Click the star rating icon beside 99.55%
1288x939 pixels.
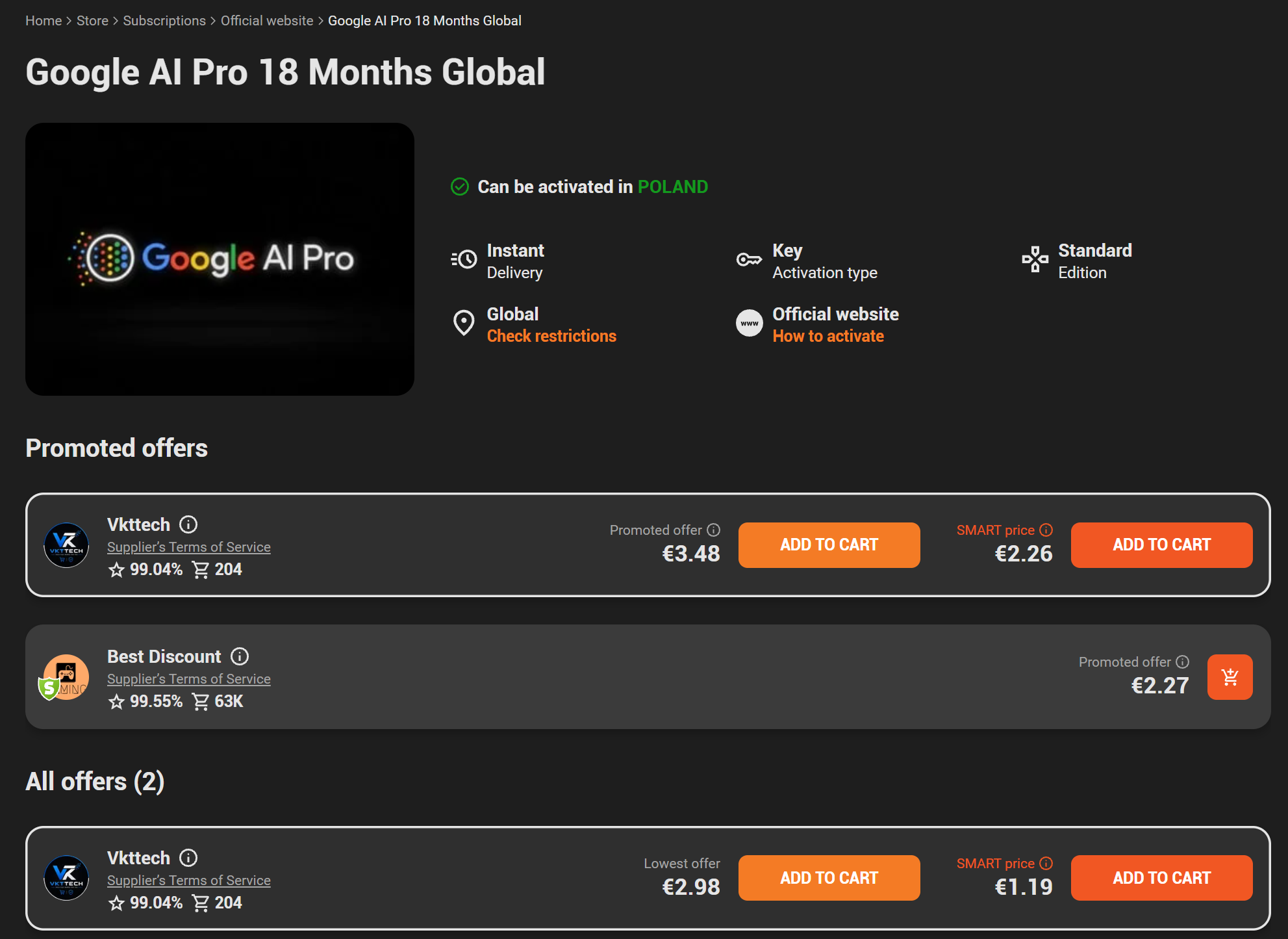pyautogui.click(x=116, y=702)
